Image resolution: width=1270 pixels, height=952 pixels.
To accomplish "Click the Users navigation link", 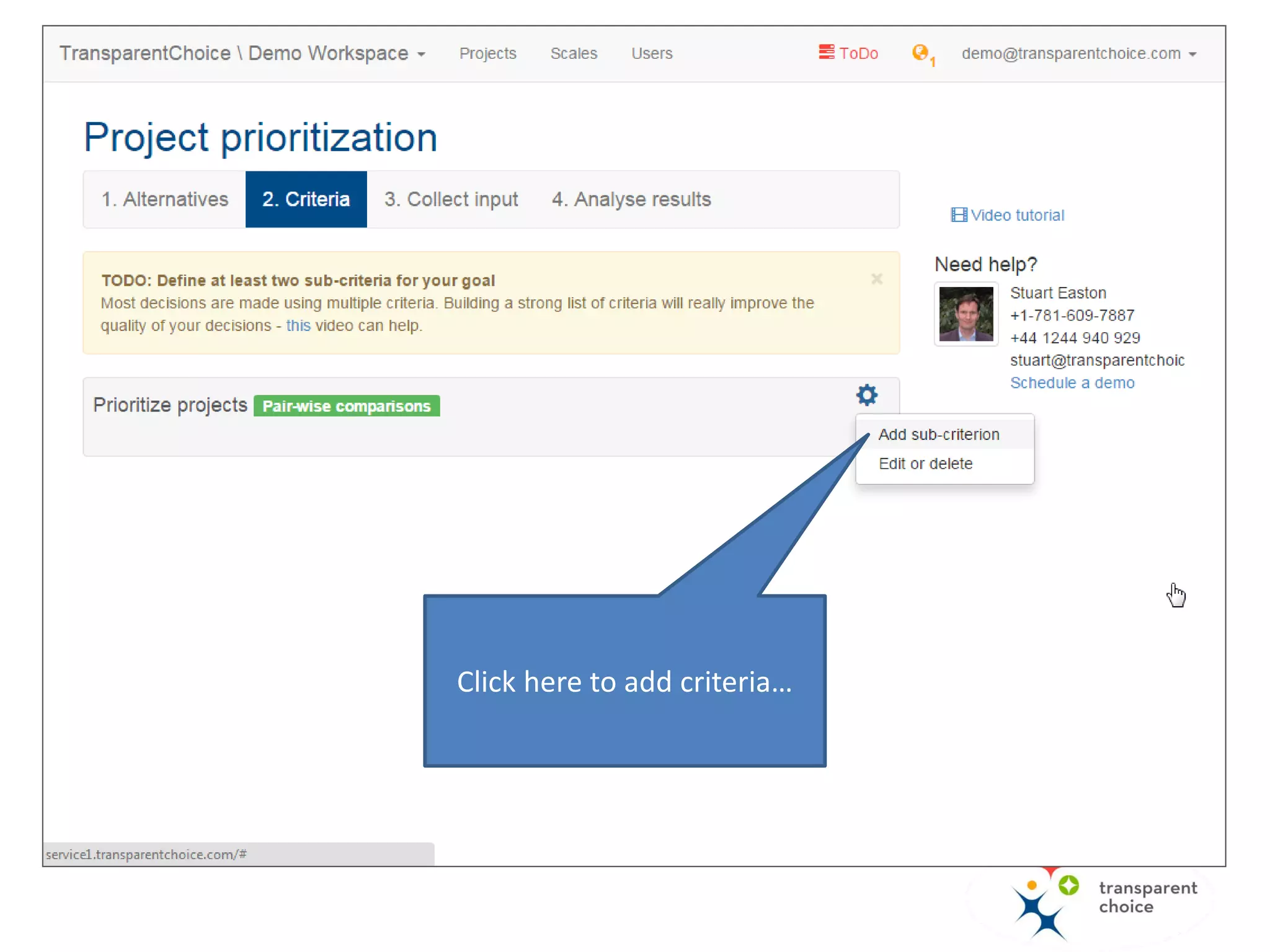I will tap(652, 54).
